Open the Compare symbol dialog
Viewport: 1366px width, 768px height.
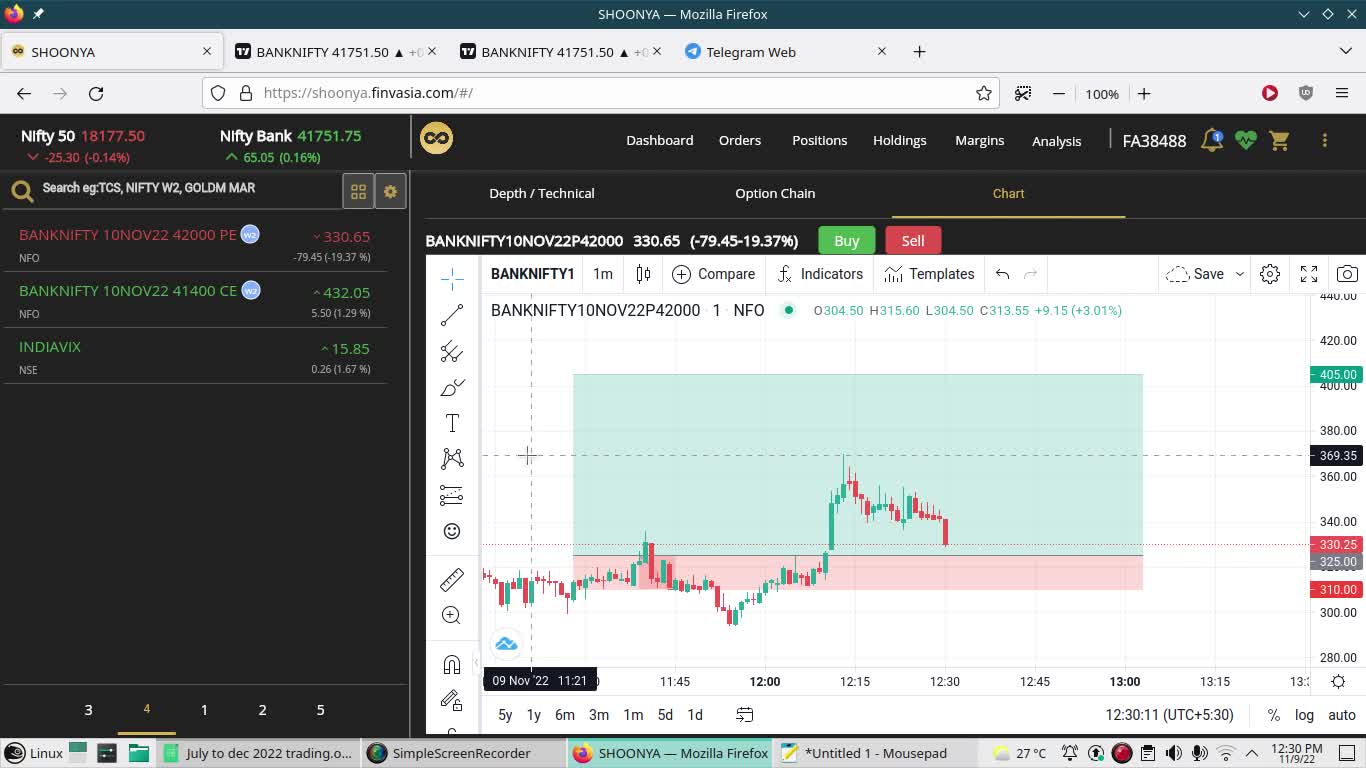tap(714, 274)
